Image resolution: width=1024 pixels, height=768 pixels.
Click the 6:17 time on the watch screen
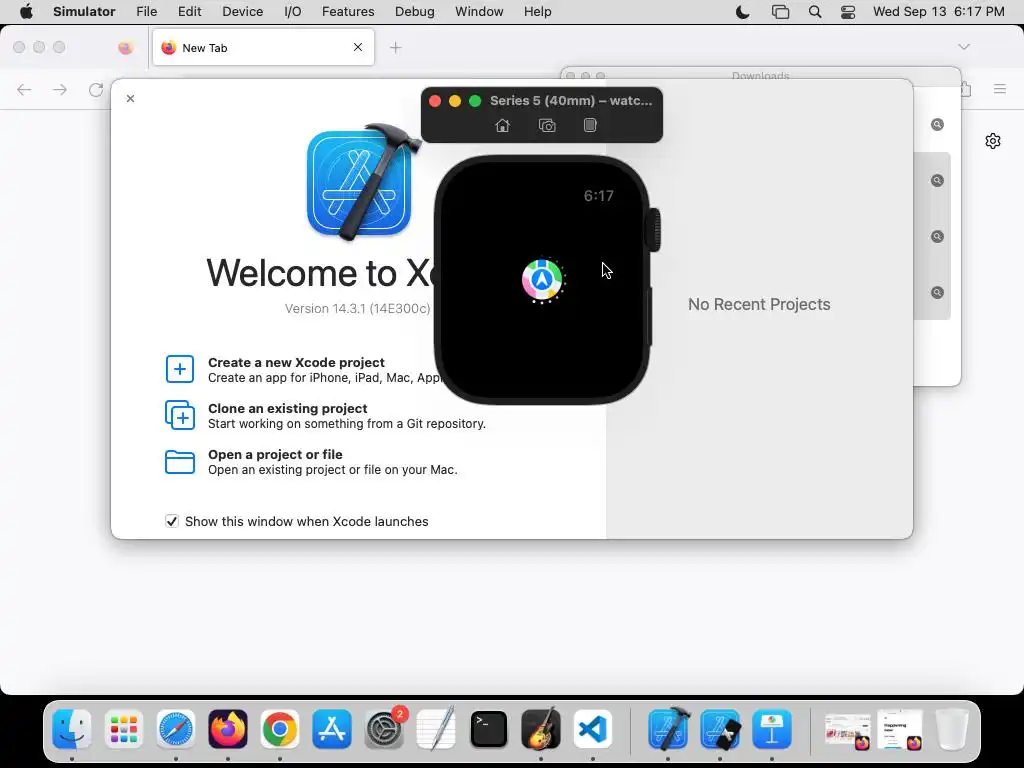click(598, 196)
